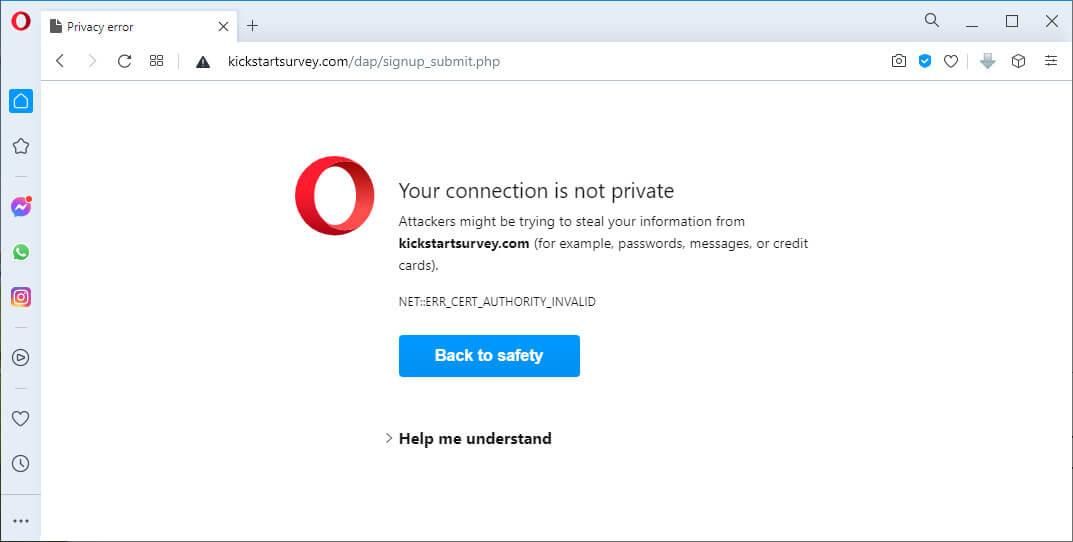Open sidebar setup three dots
This screenshot has width=1073, height=542.
point(21,521)
